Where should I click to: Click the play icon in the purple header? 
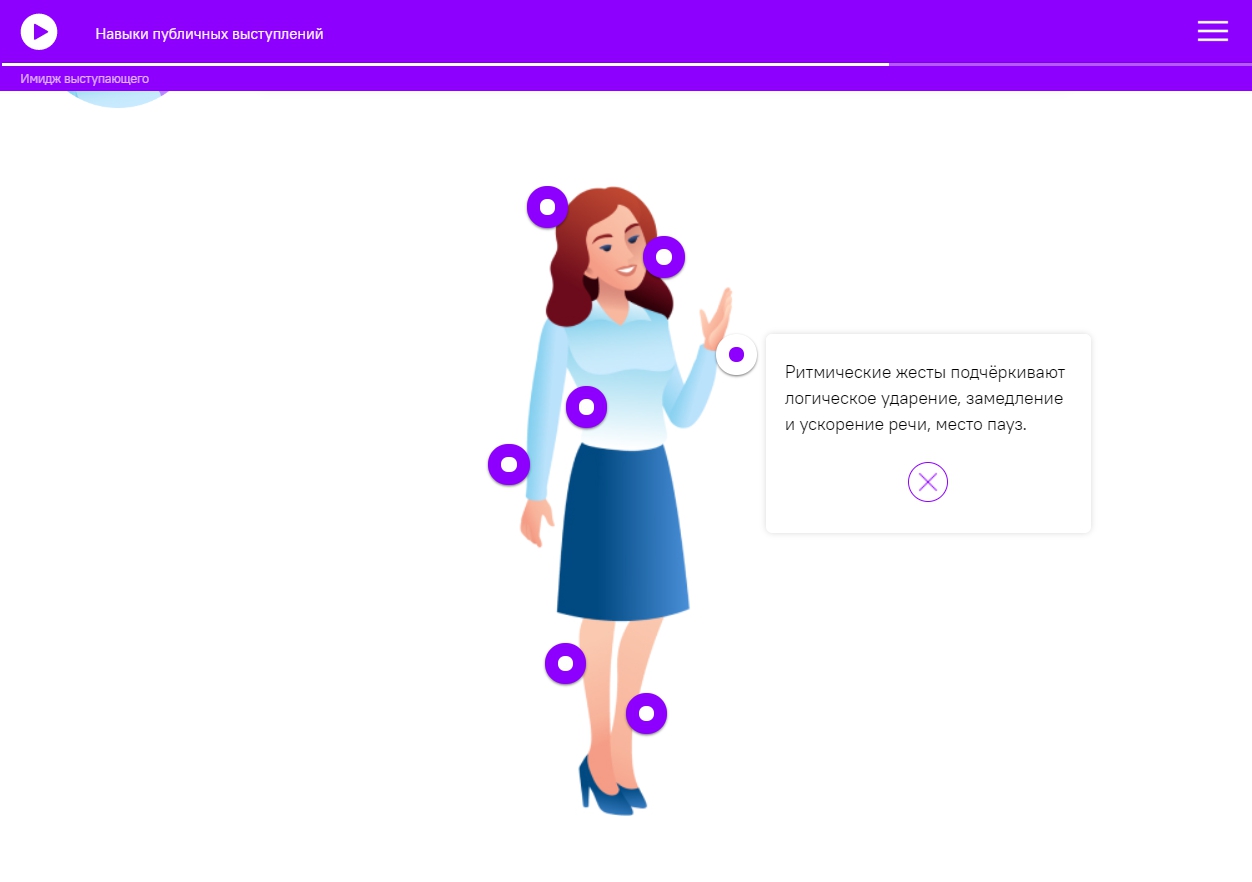[x=39, y=32]
